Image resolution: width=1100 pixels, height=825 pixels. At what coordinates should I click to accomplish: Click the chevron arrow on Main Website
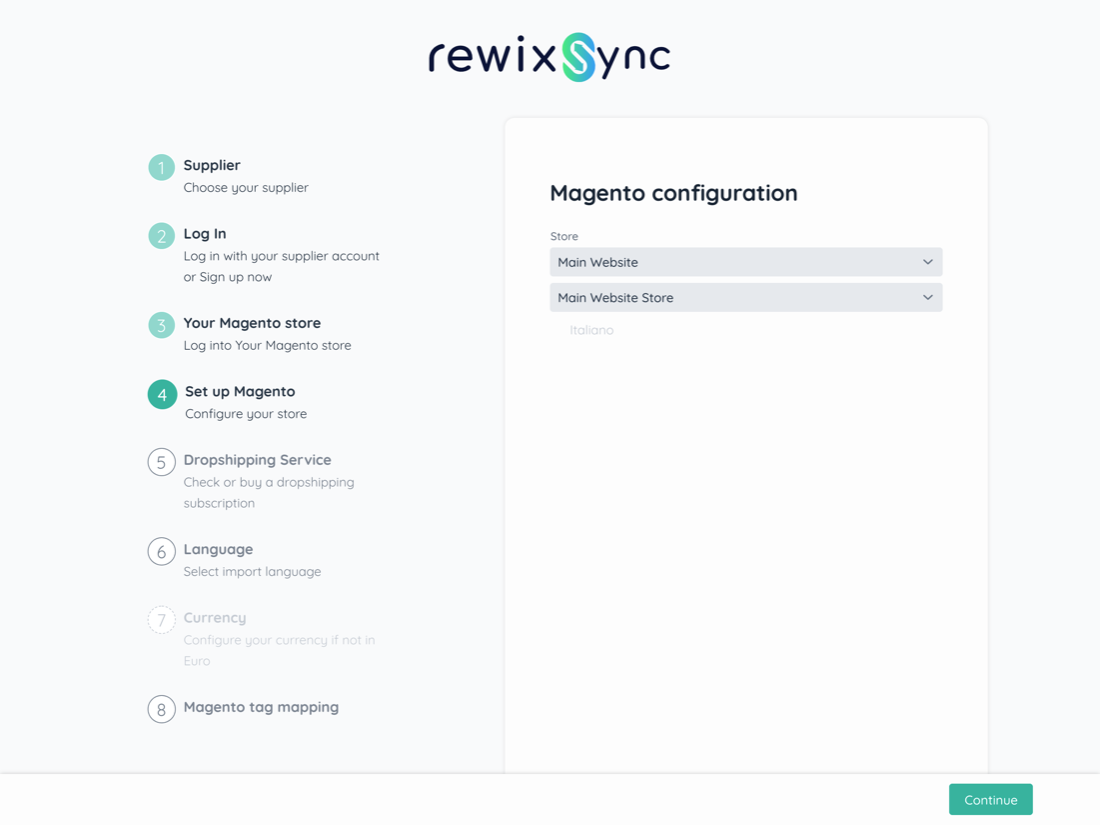(927, 262)
